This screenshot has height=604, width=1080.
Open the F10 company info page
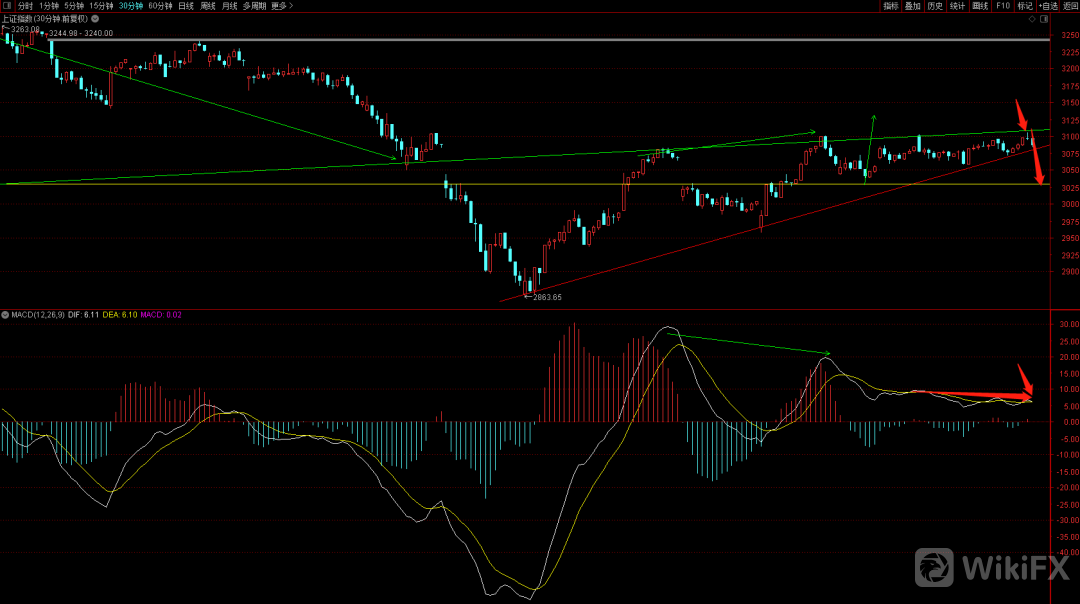tap(1003, 6)
